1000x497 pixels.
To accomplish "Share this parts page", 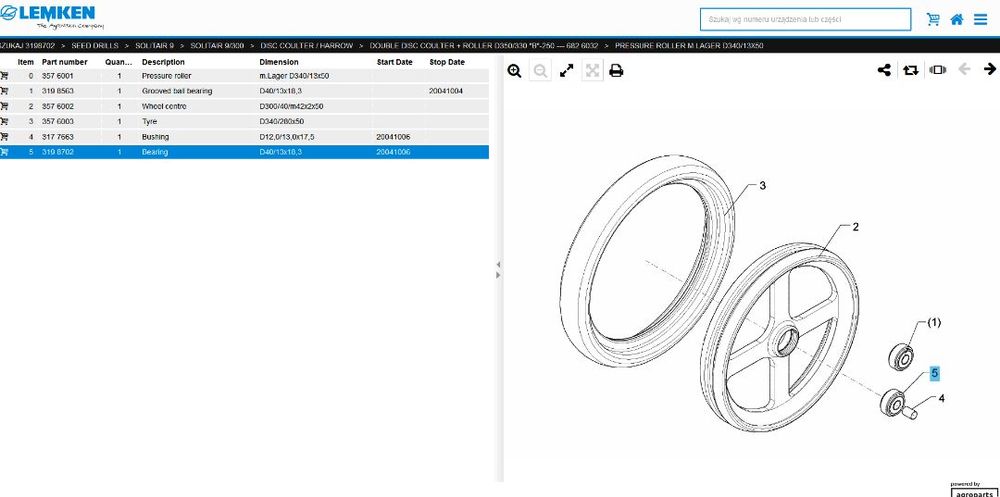I will click(x=885, y=70).
